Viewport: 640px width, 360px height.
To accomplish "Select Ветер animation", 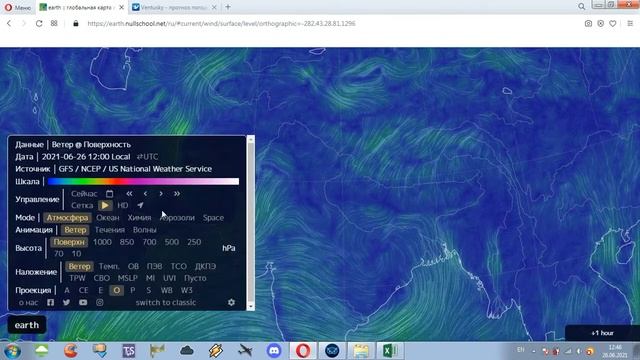I will (x=76, y=230).
